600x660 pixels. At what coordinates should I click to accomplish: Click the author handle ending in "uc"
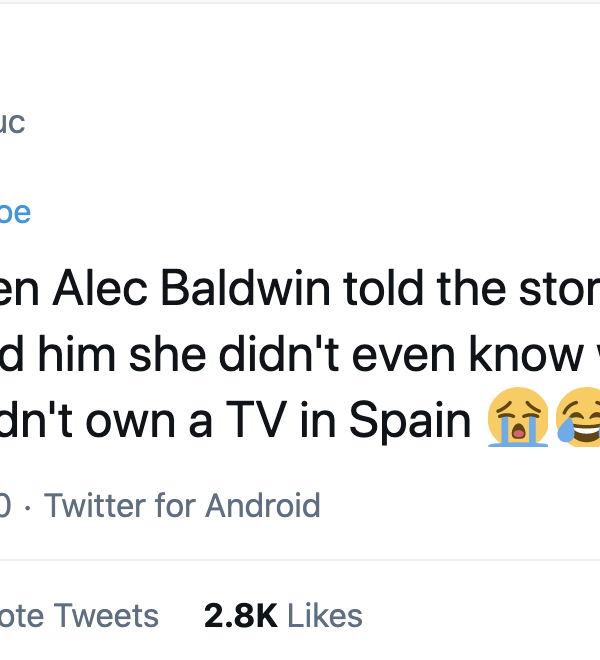click(12, 123)
